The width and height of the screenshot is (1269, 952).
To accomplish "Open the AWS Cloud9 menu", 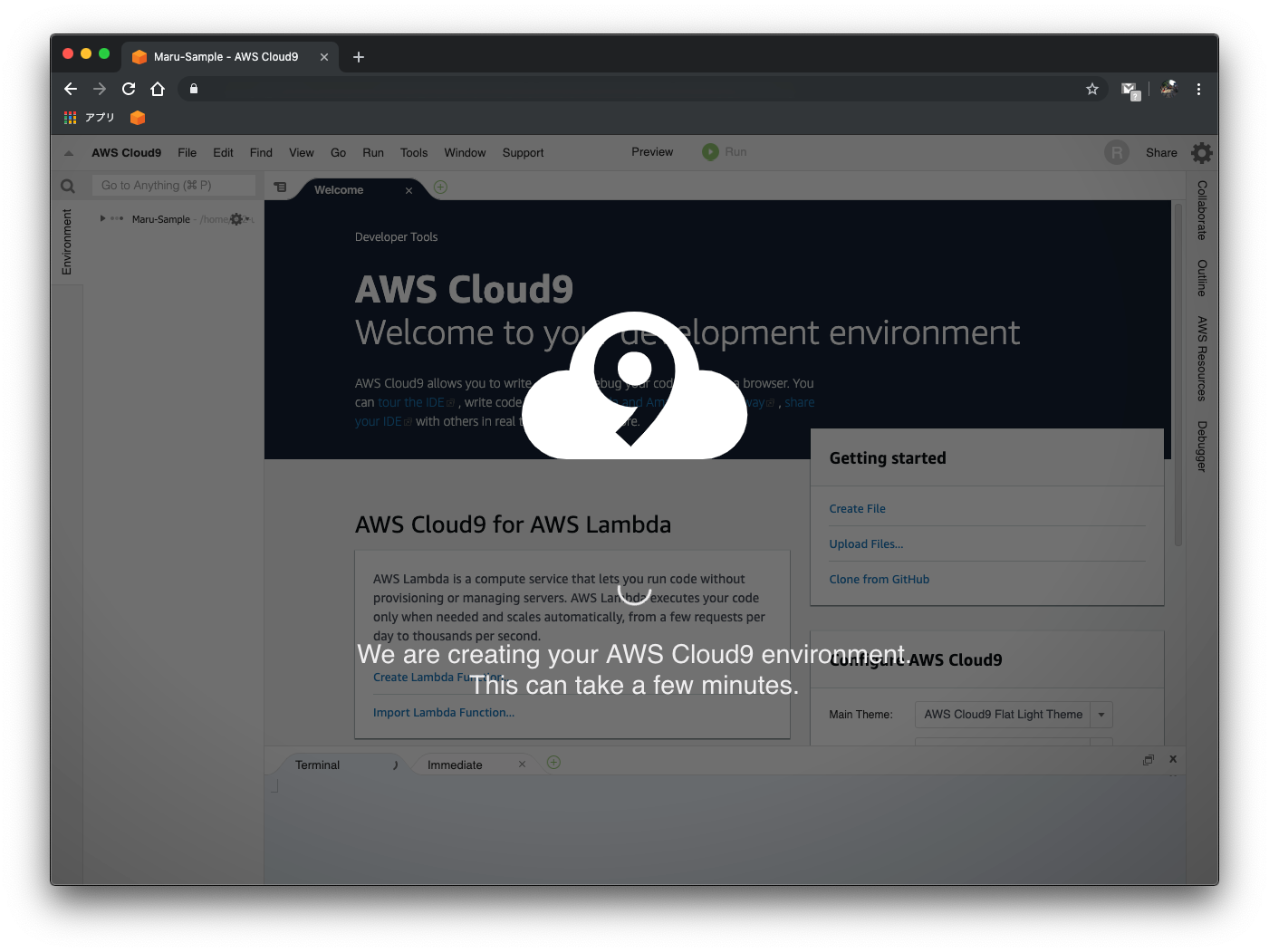I will pyautogui.click(x=126, y=153).
